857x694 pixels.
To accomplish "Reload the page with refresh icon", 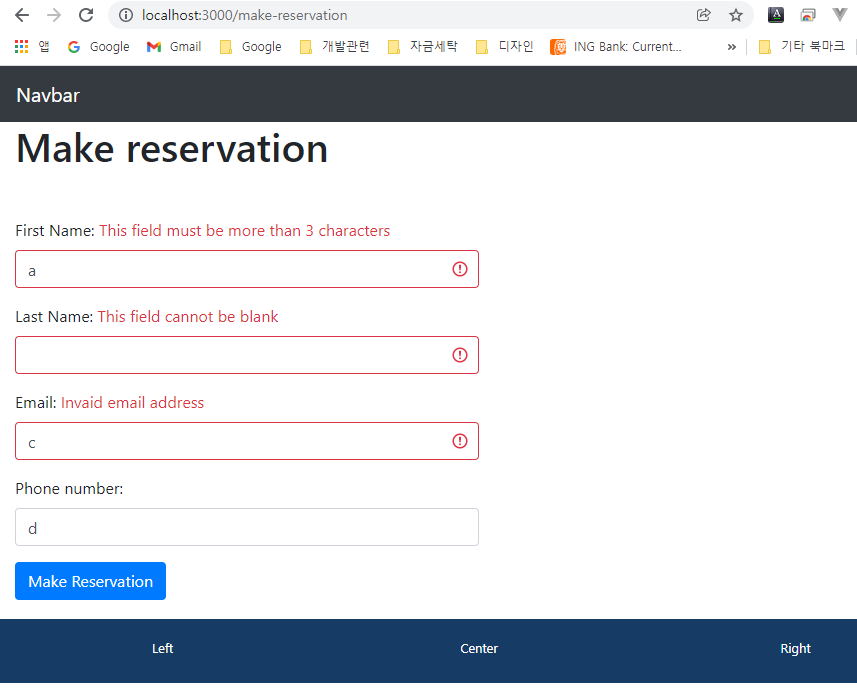I will (86, 15).
